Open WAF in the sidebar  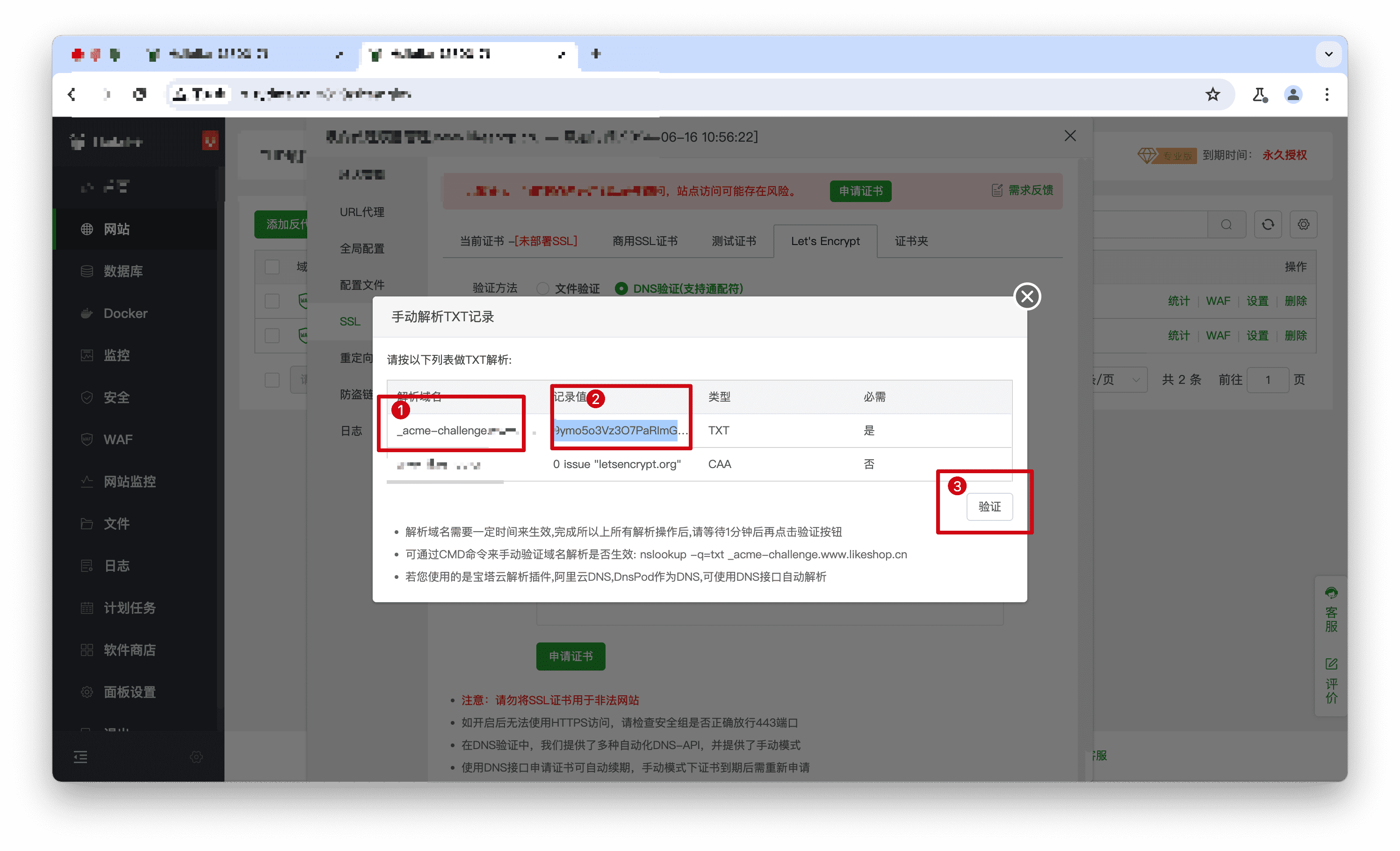[x=135, y=439]
